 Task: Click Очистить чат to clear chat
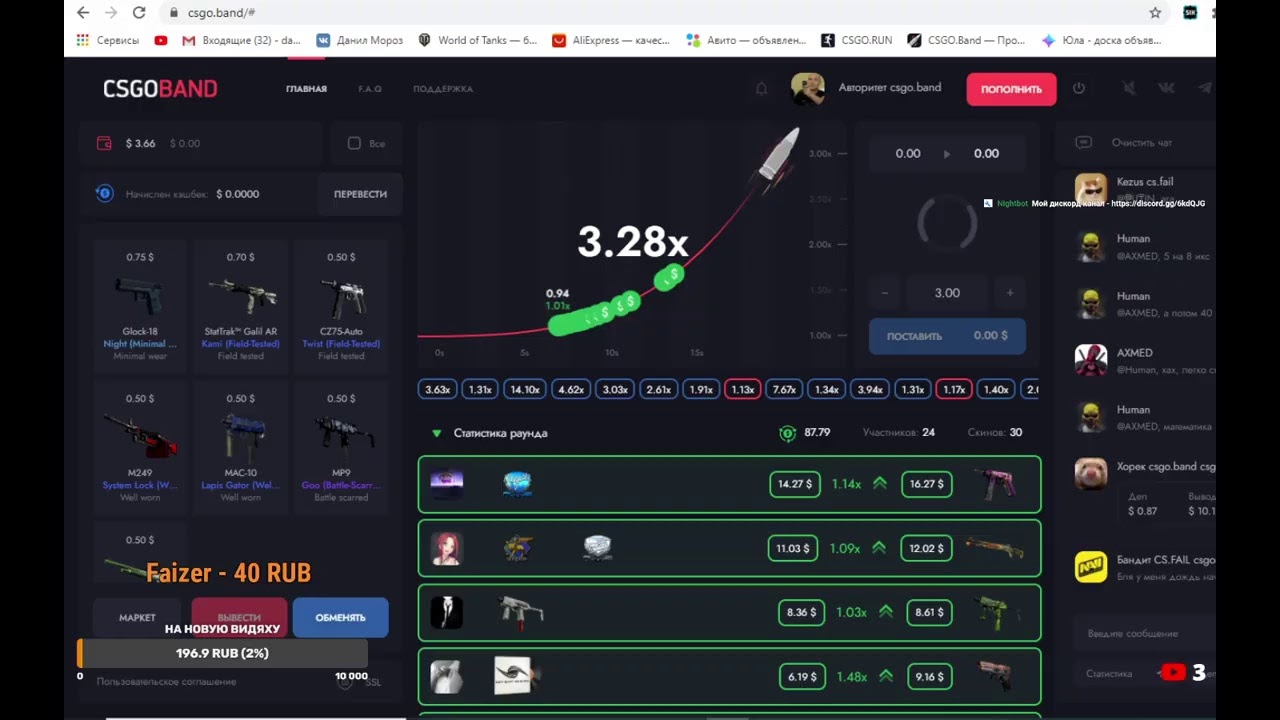pyautogui.click(x=1141, y=143)
